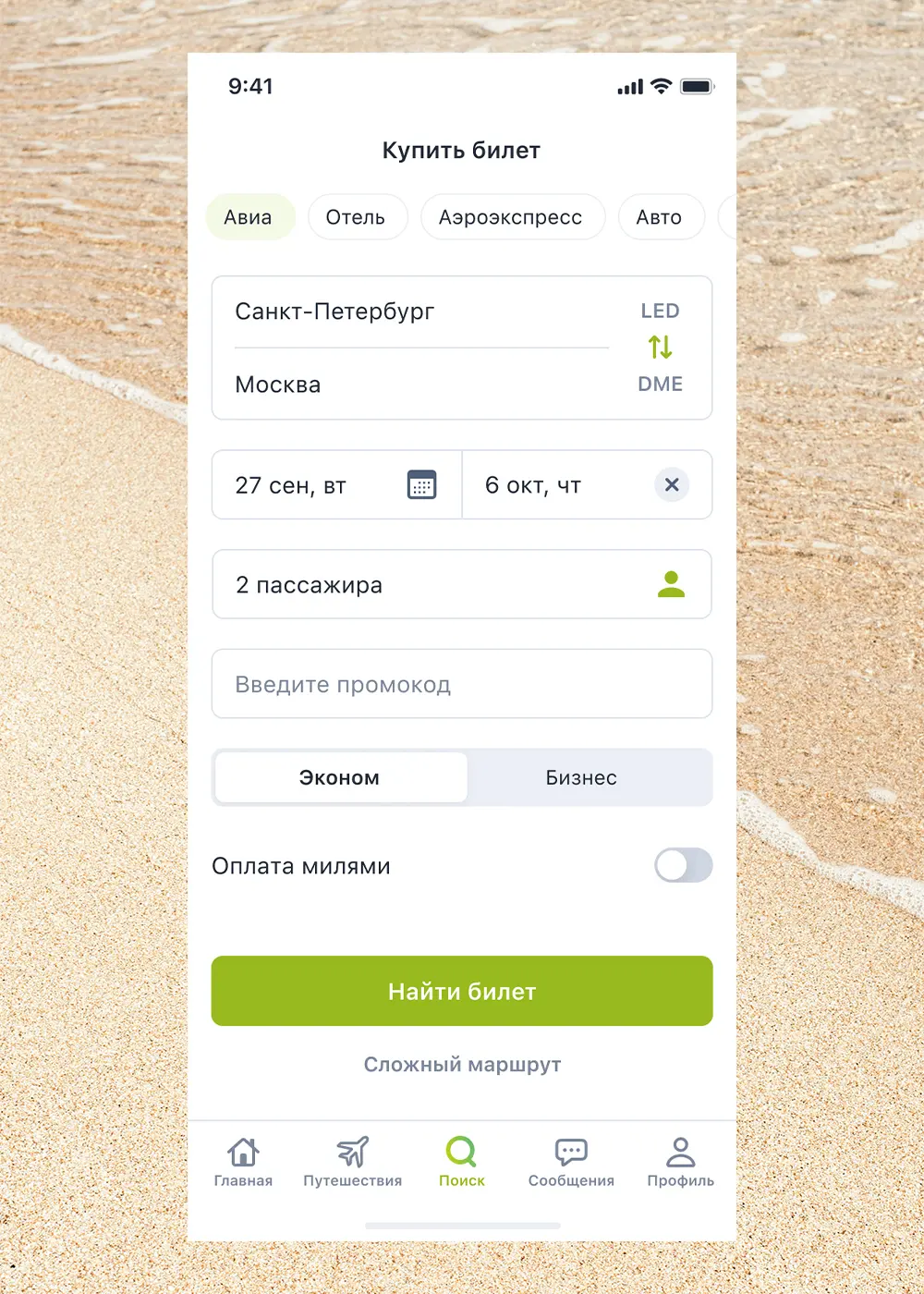Open Путешествия airplane icon in bottom bar
The width and height of the screenshot is (924, 1294).
point(352,1152)
